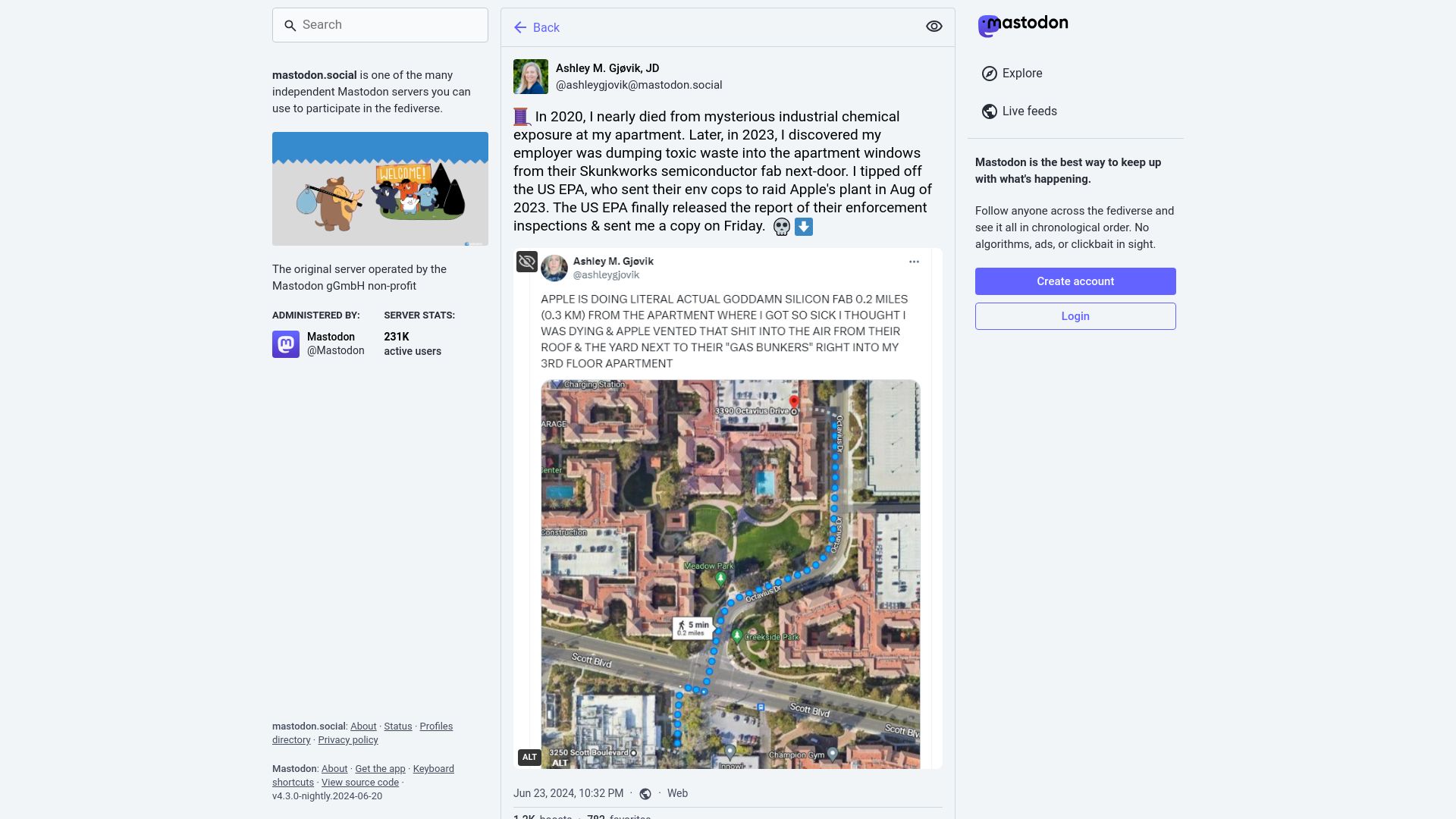Viewport: 1456px width, 819px height.
Task: Open Explore from the compass icon
Action: tap(989, 74)
